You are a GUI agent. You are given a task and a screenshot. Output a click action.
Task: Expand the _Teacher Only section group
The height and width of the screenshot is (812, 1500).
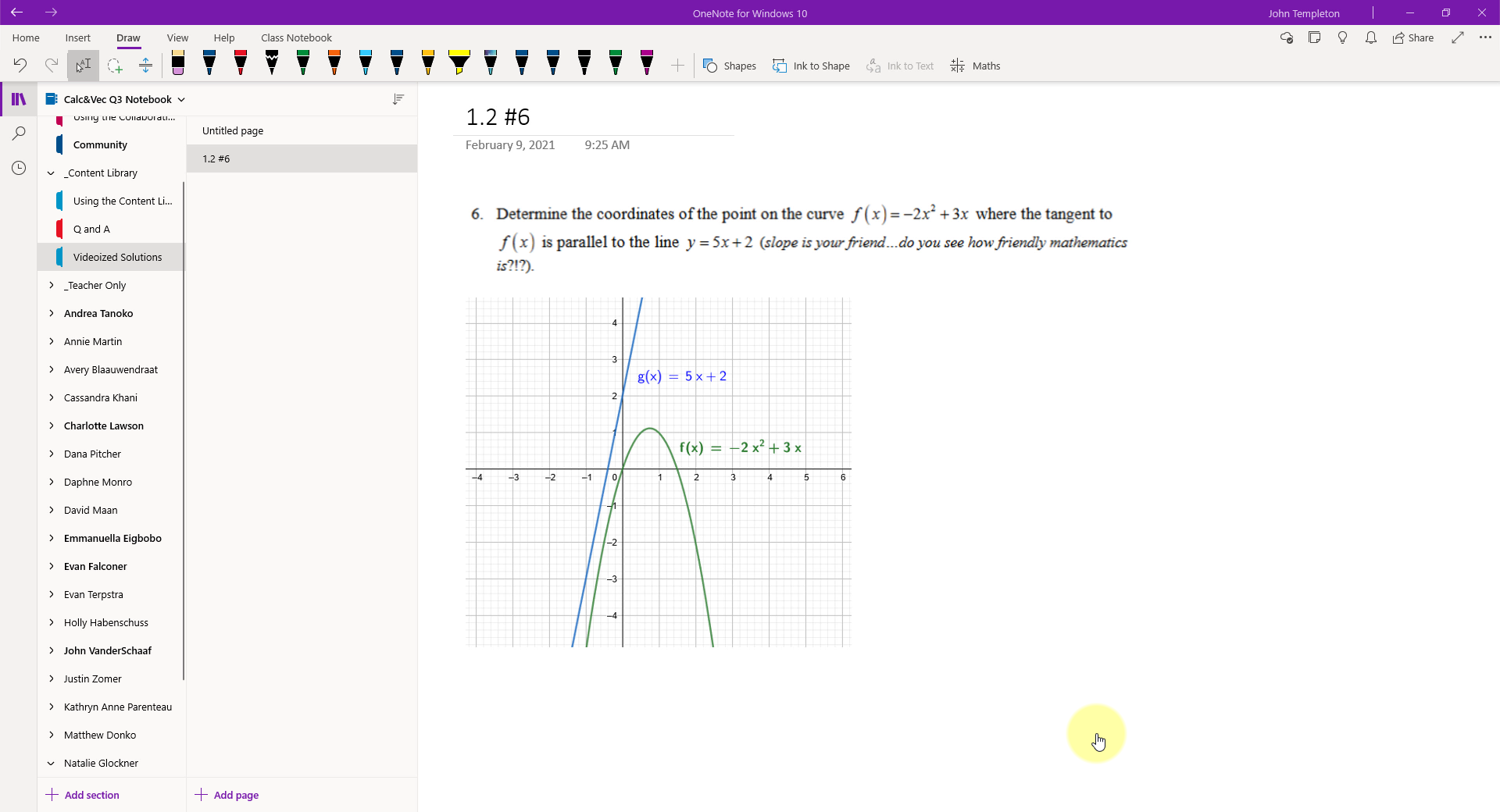pos(52,285)
